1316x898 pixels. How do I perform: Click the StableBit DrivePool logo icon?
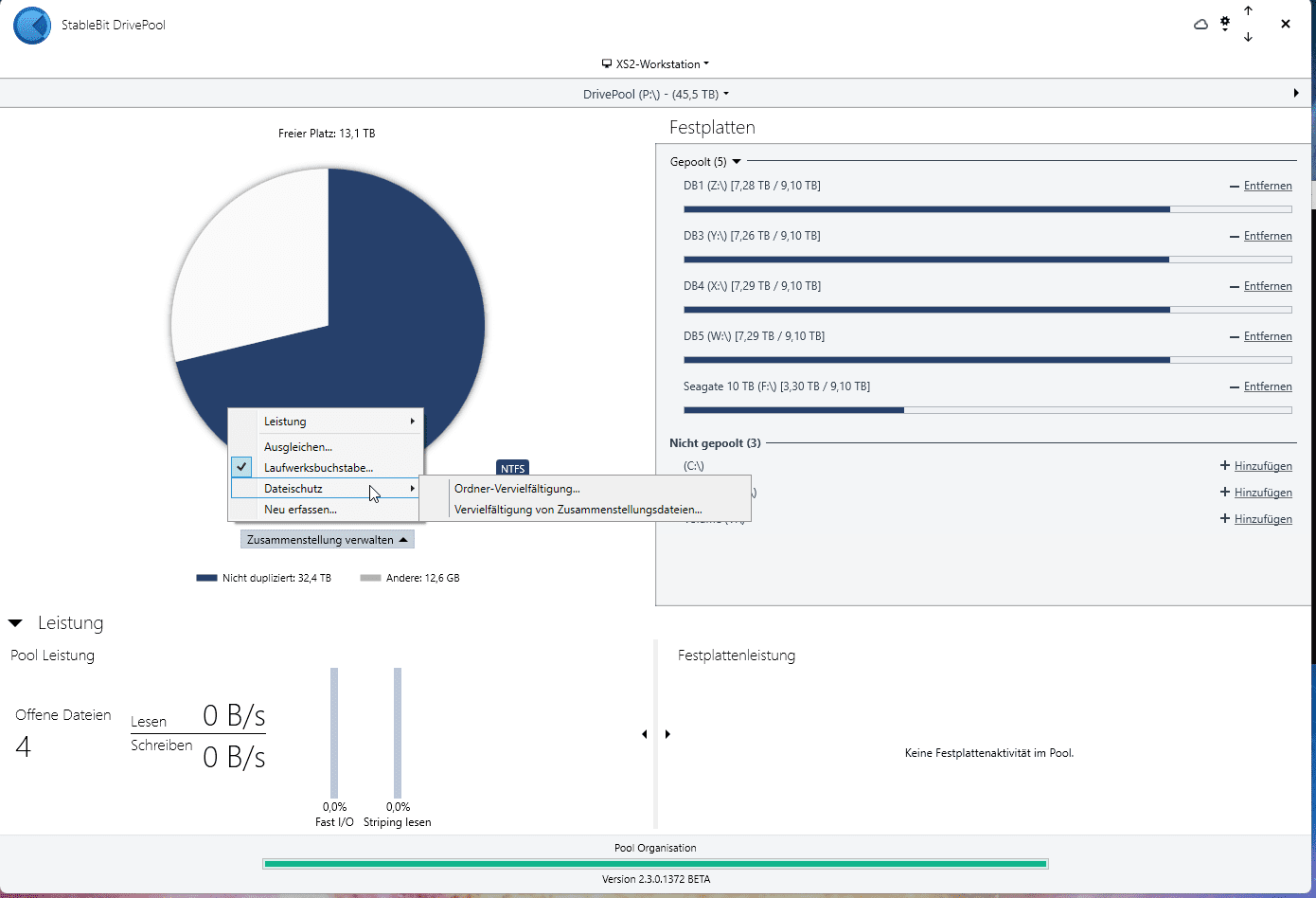pyautogui.click(x=32, y=26)
